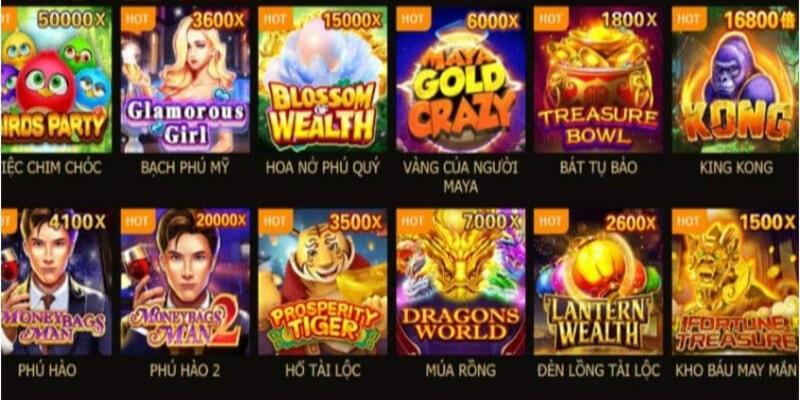The image size is (800, 400).
Task: Open the Blossom of Wealth game tile
Action: pos(322,80)
